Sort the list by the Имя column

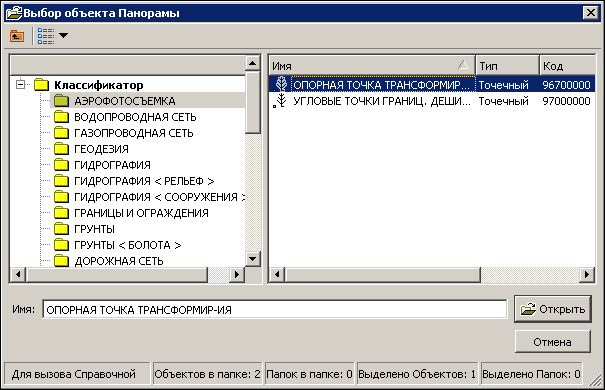pos(372,66)
